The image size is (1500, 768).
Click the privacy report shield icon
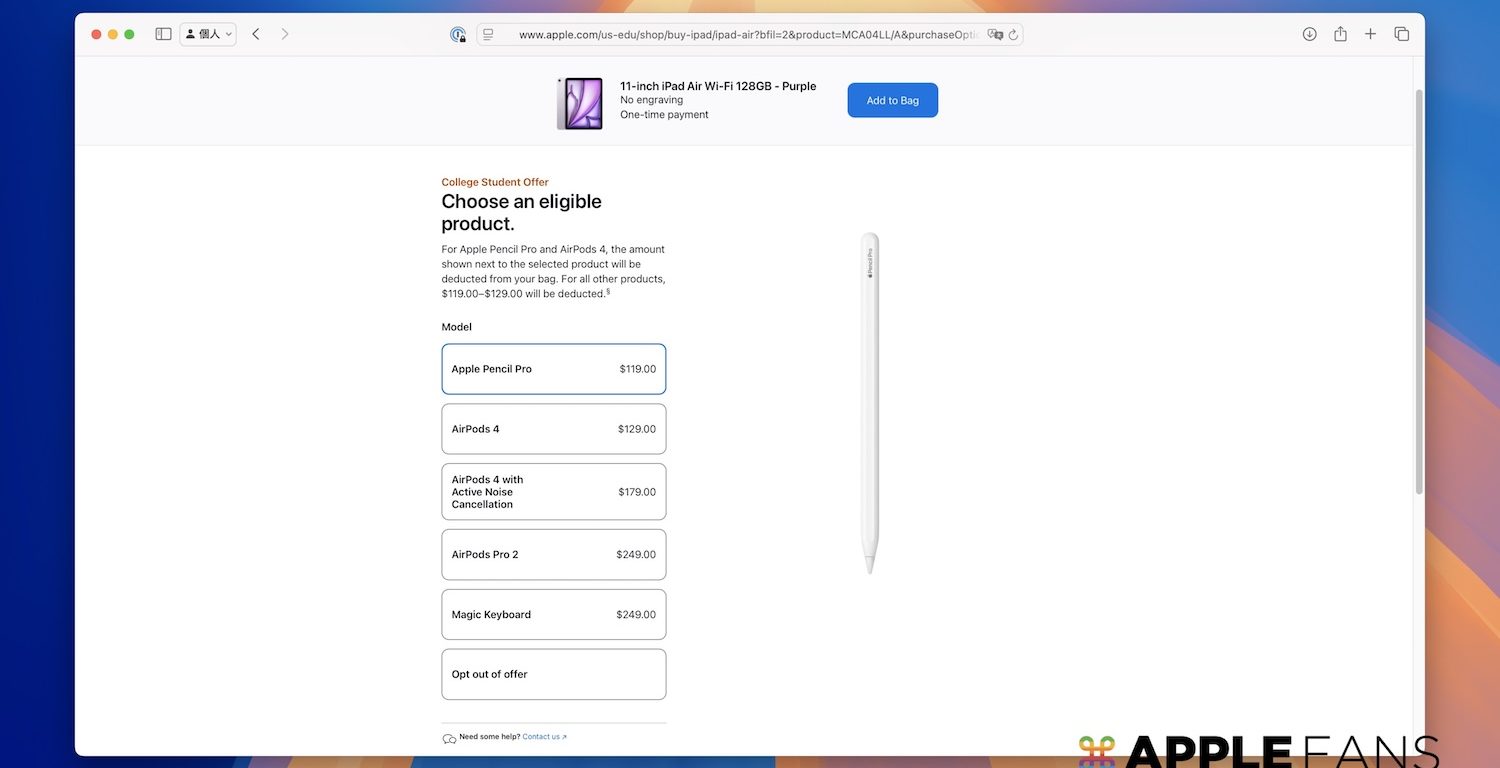click(x=458, y=35)
